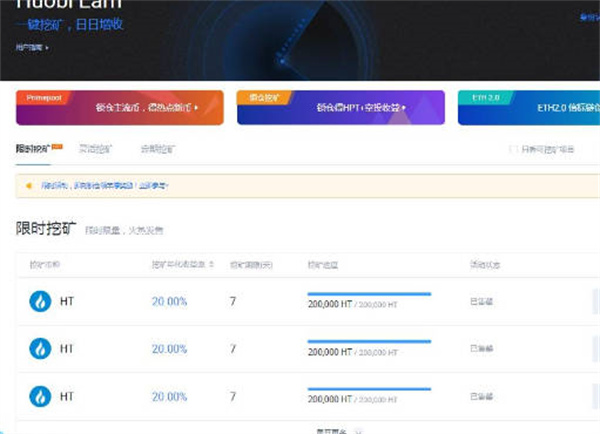600x434 pixels.
Task: Click the HT flame icon in the third row
Action: [40, 396]
